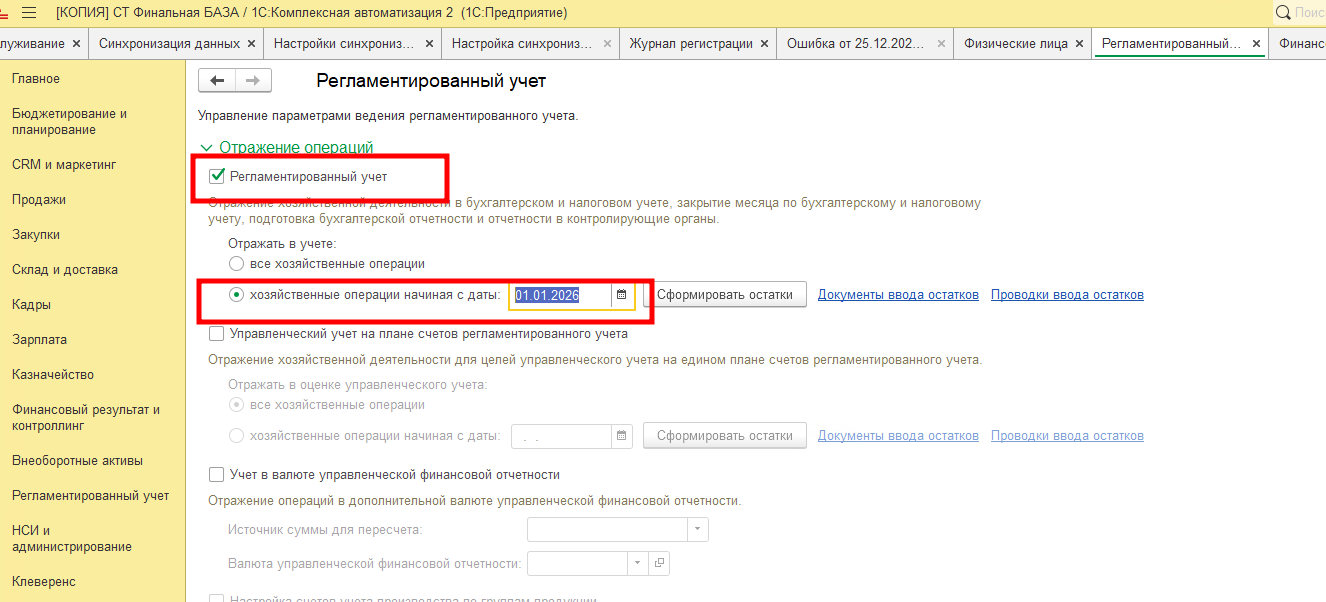The height and width of the screenshot is (602, 1326).
Task: Expand Валюта управленческой финансовой отчетности dropdown arrow
Action: pyautogui.click(x=637, y=564)
